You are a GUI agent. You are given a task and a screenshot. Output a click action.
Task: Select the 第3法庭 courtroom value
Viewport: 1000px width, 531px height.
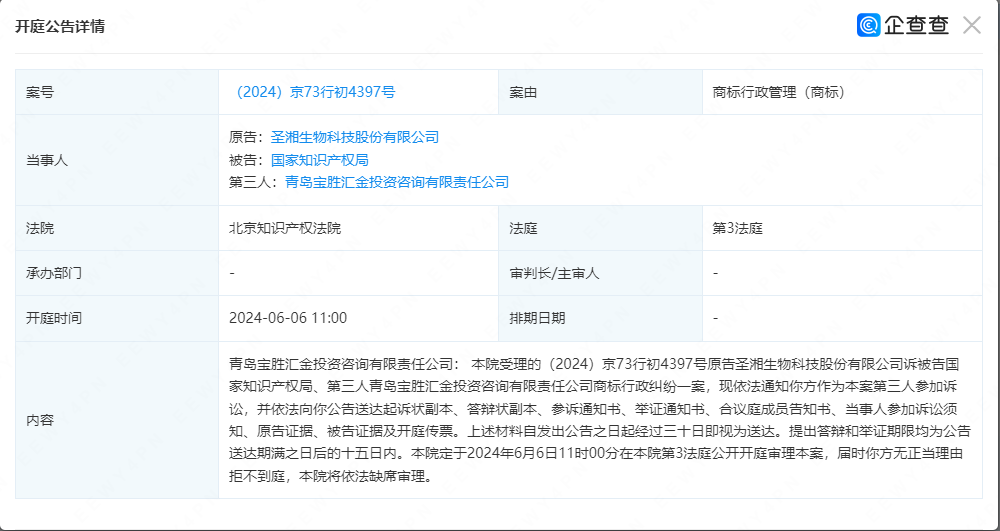[737, 228]
